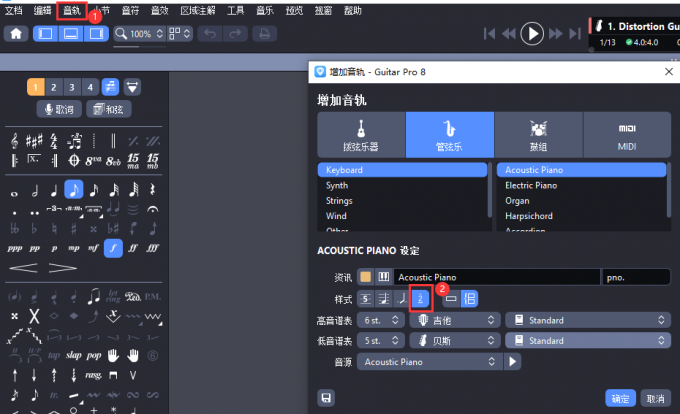The image size is (680, 414).
Task: Click the 取消 button
Action: pyautogui.click(x=654, y=398)
